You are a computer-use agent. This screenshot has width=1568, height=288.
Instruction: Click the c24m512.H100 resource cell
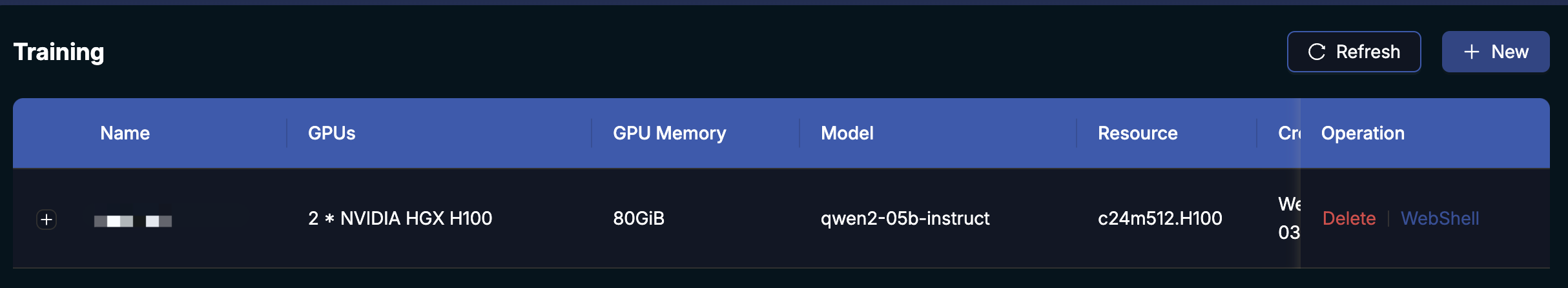pyautogui.click(x=1160, y=218)
